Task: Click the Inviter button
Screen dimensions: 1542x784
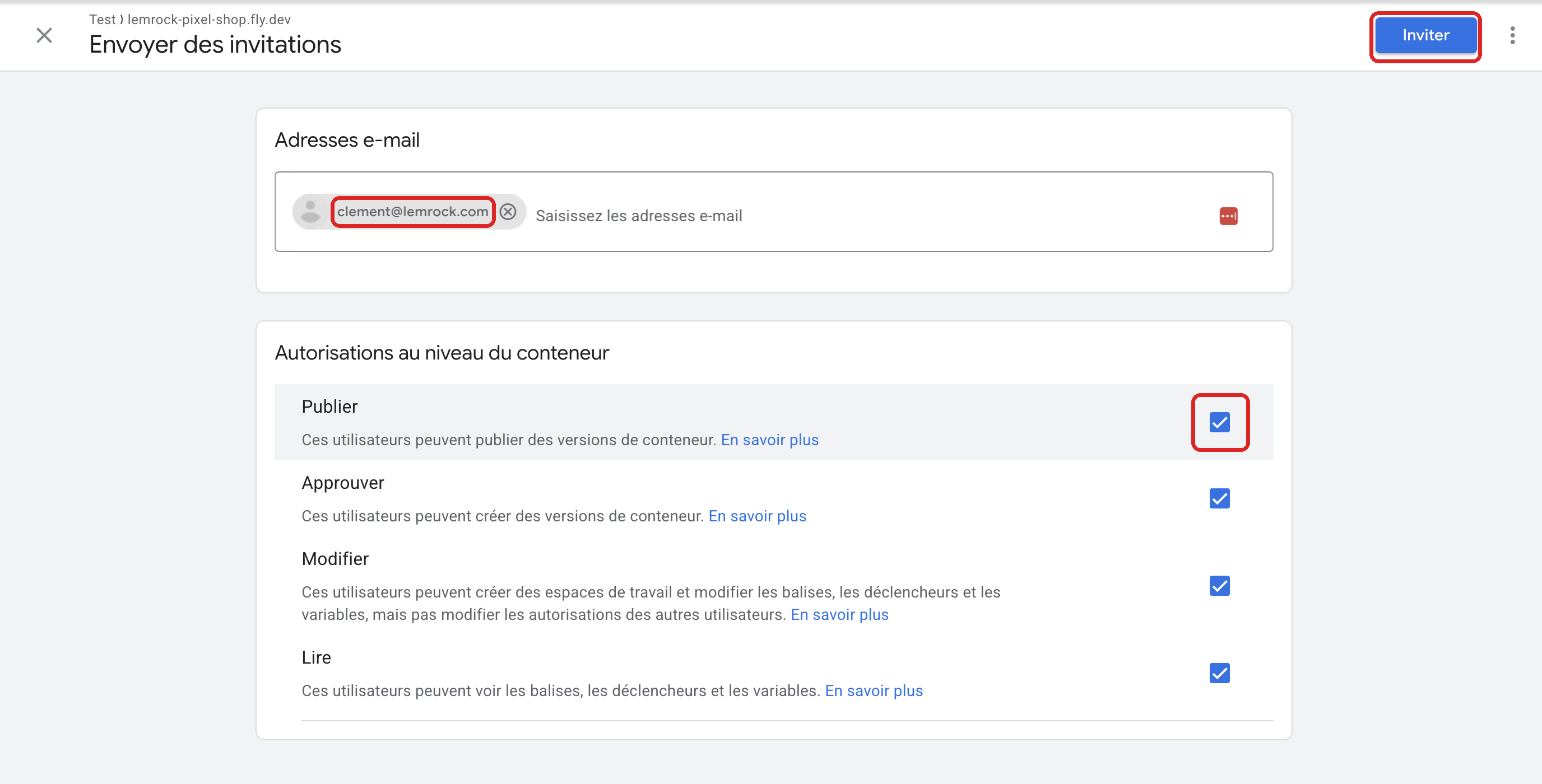Action: point(1425,35)
